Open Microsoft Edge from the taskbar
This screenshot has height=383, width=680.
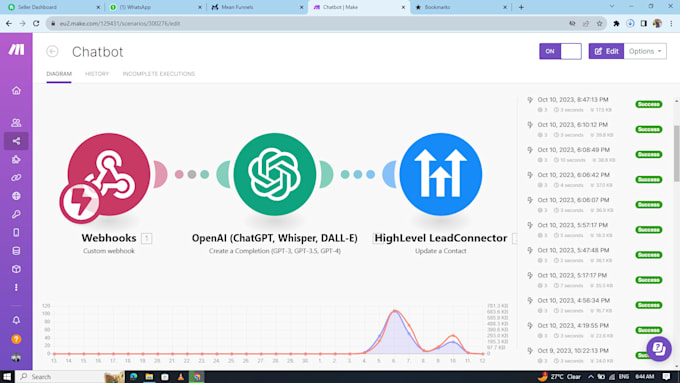[133, 376]
